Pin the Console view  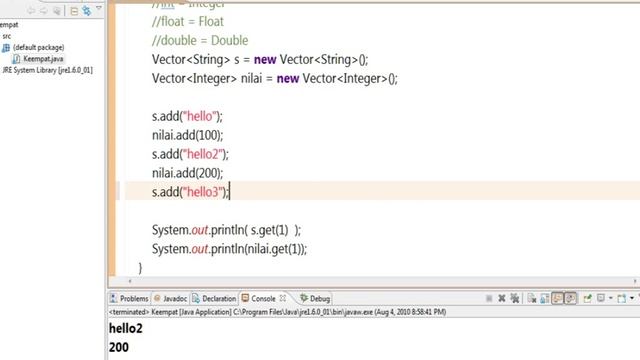coord(587,299)
